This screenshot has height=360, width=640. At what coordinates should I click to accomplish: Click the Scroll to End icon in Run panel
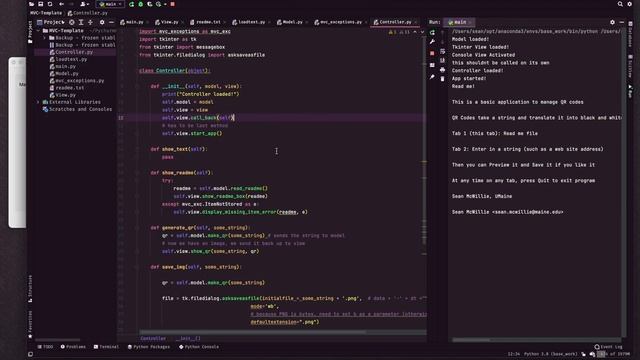click(x=442, y=60)
